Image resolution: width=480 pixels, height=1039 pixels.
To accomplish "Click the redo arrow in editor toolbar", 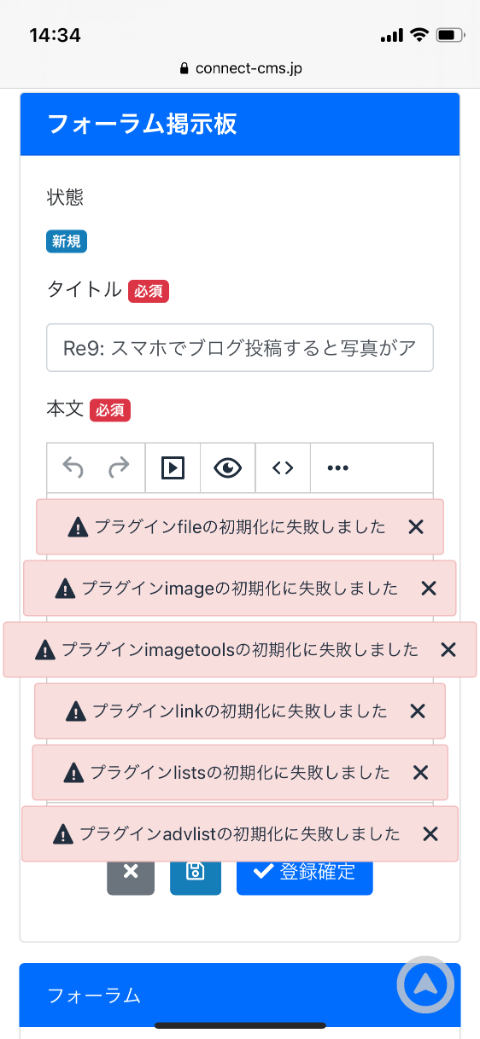I will click(x=119, y=468).
